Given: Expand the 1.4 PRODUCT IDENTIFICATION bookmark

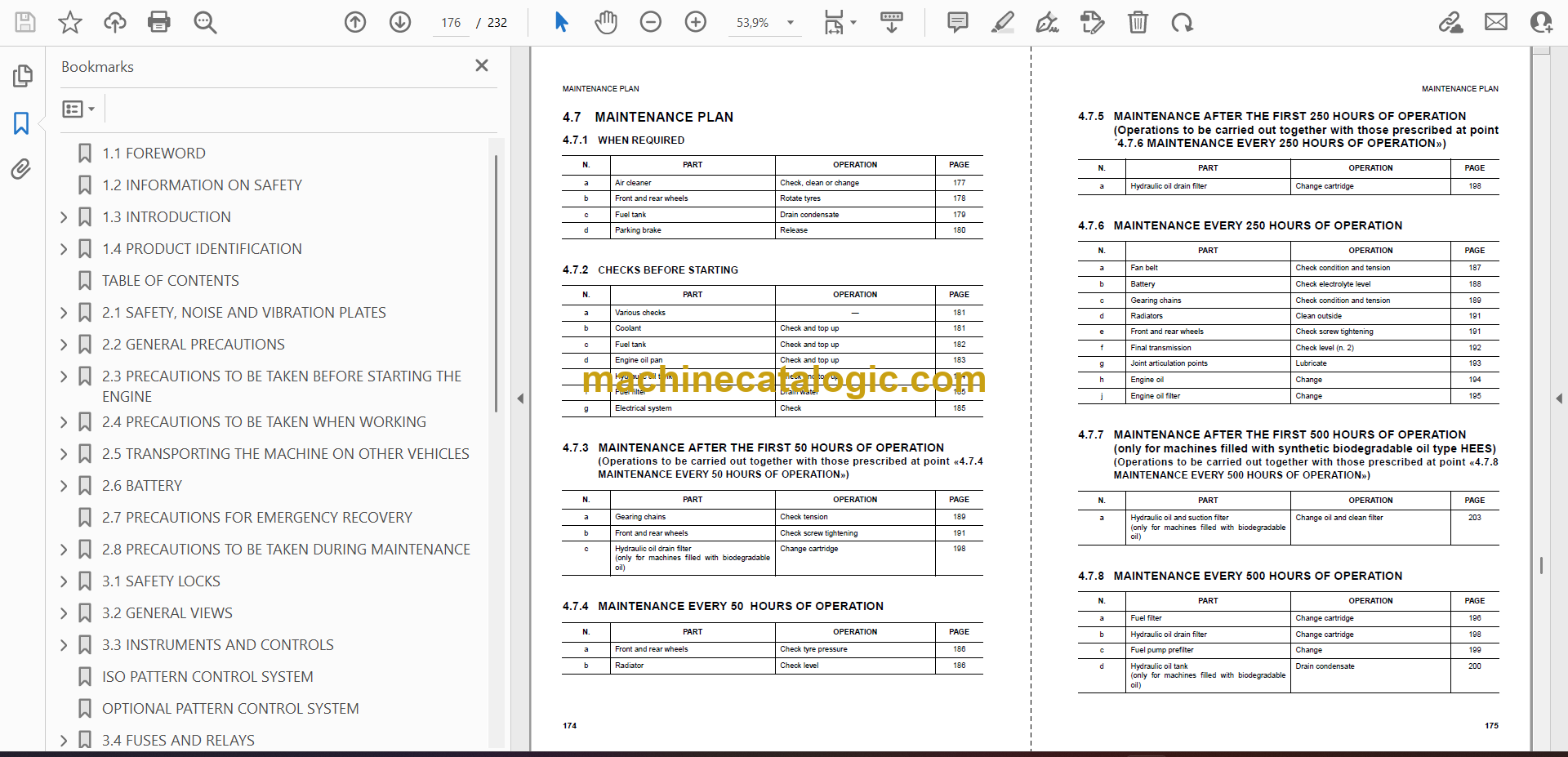Looking at the screenshot, I should click(64, 249).
